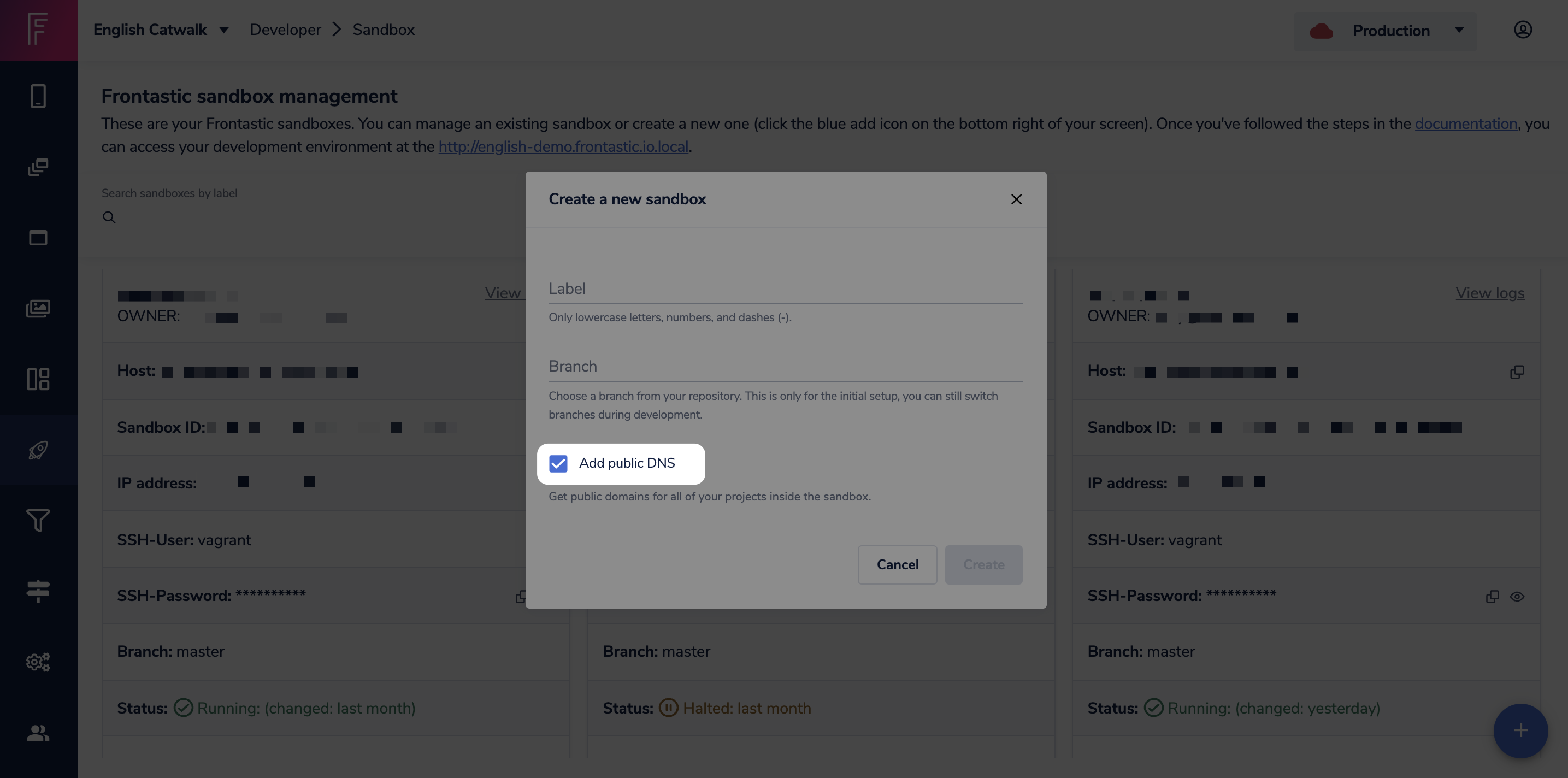Click the stacked copies icon in sidebar
Viewport: 1568px width, 778px height.
tap(38, 167)
